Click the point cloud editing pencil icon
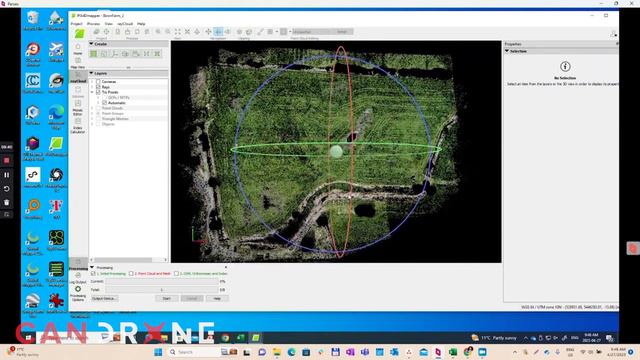 pyautogui.click(x=260, y=32)
